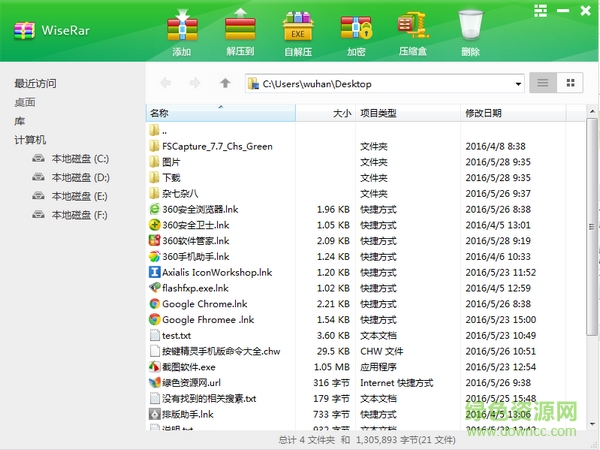This screenshot has width=600, height=450.
Task: Select 最近访问 in the sidebar
Action: coord(35,83)
